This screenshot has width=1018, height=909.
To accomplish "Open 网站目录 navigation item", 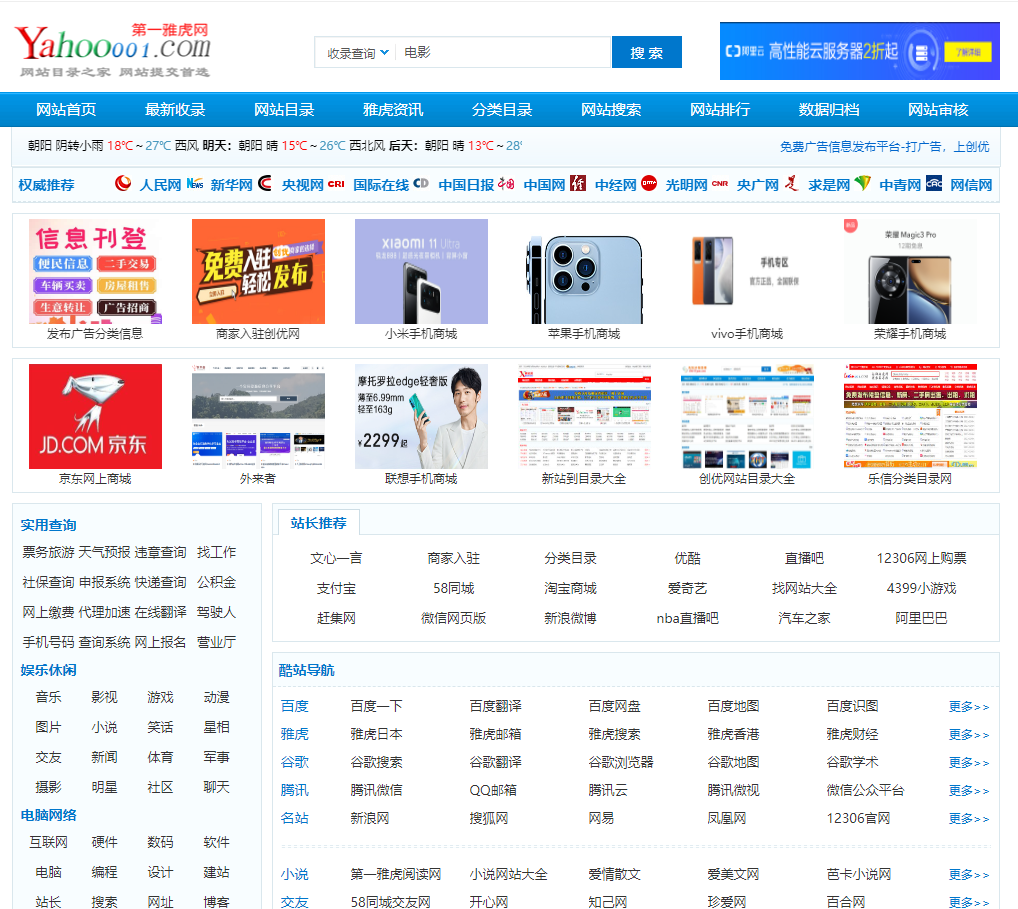I will pos(284,110).
